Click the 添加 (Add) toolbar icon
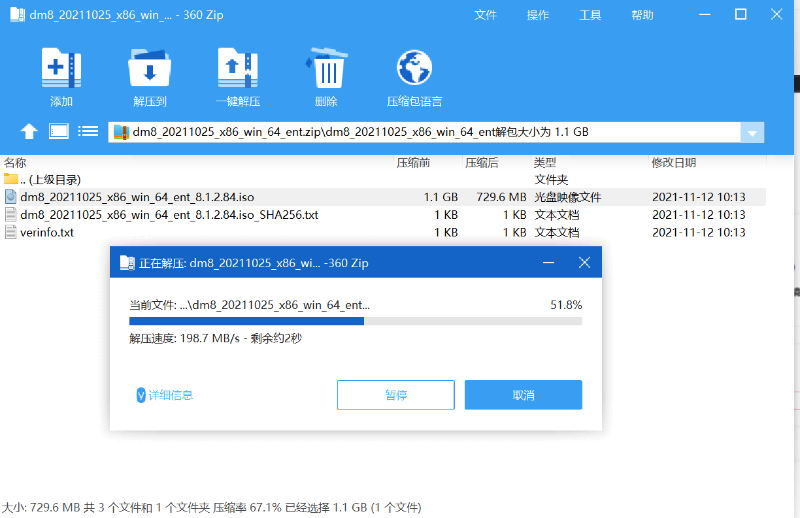 pyautogui.click(x=61, y=68)
